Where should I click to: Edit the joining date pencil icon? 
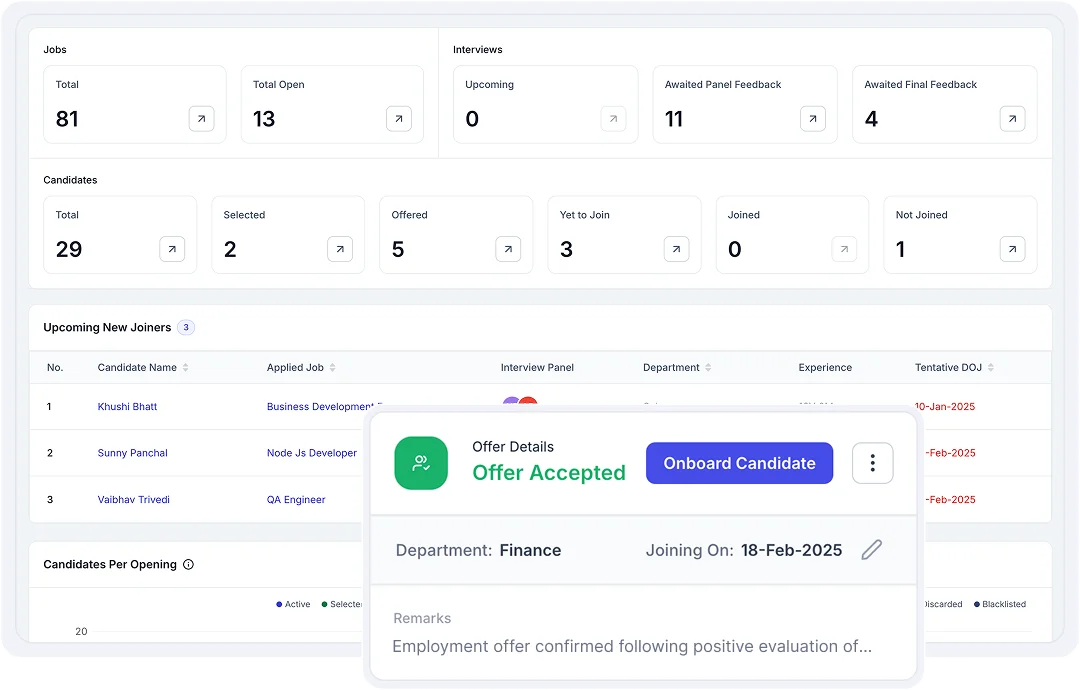pyautogui.click(x=872, y=550)
